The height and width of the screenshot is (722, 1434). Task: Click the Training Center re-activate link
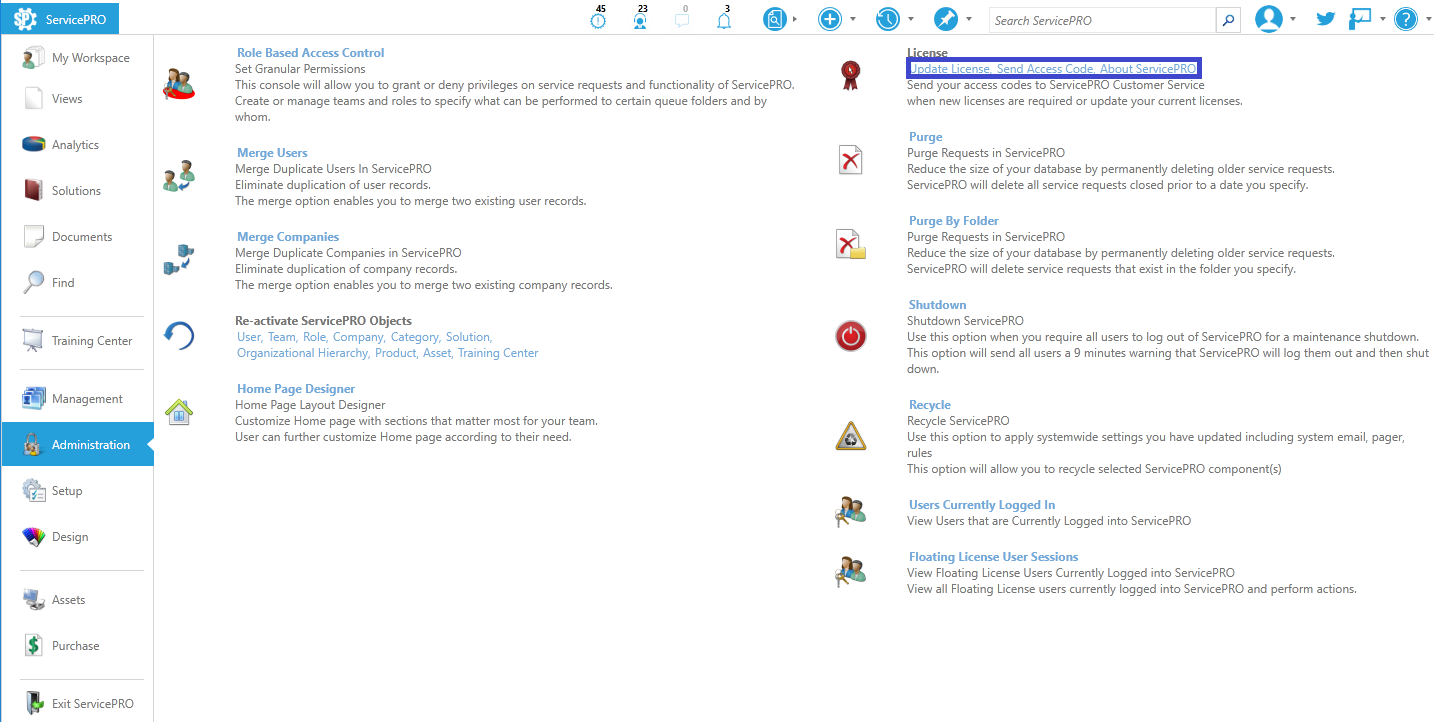point(498,353)
